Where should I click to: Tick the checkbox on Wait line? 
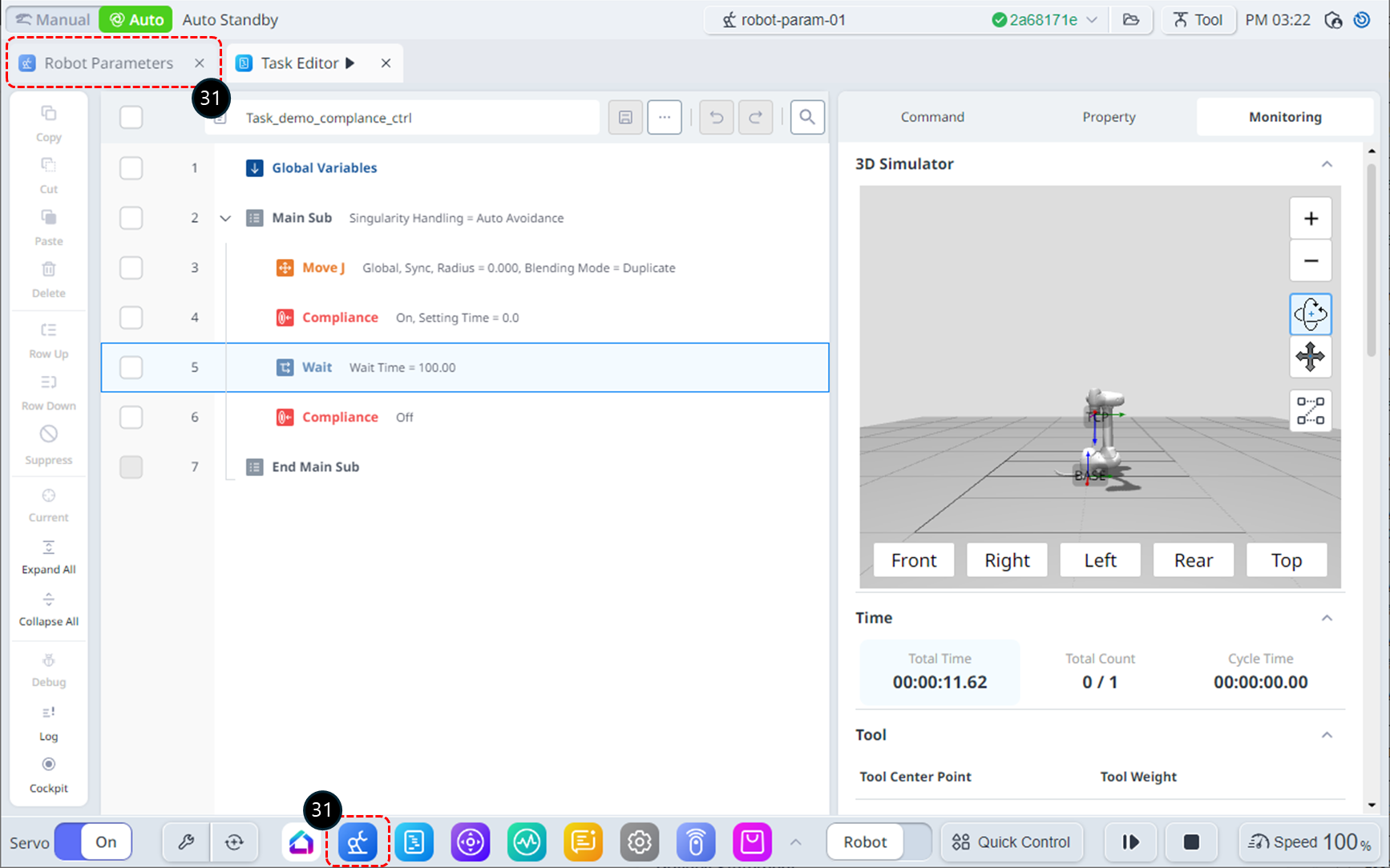click(131, 367)
